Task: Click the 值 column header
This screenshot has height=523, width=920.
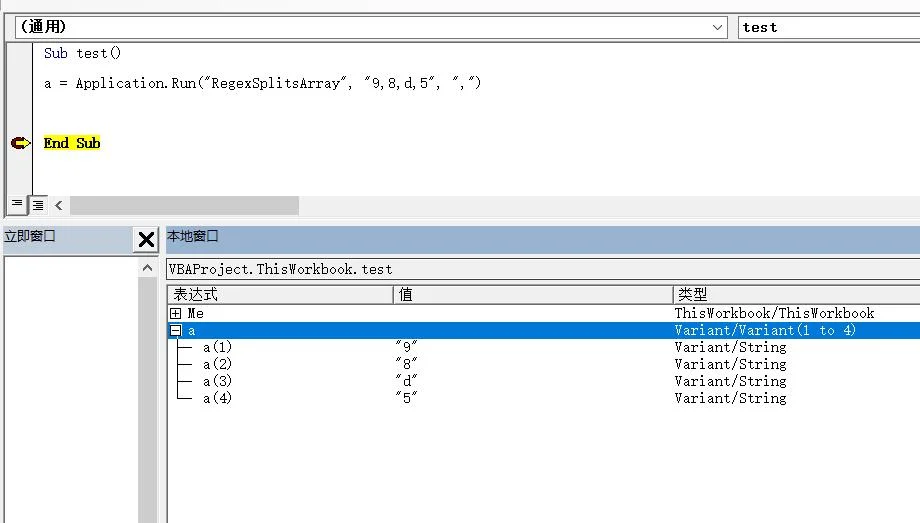Action: pos(533,294)
